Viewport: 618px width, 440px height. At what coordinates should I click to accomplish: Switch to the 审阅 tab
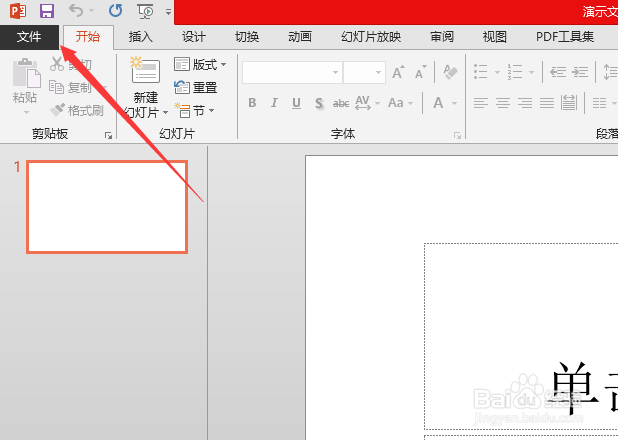[442, 37]
